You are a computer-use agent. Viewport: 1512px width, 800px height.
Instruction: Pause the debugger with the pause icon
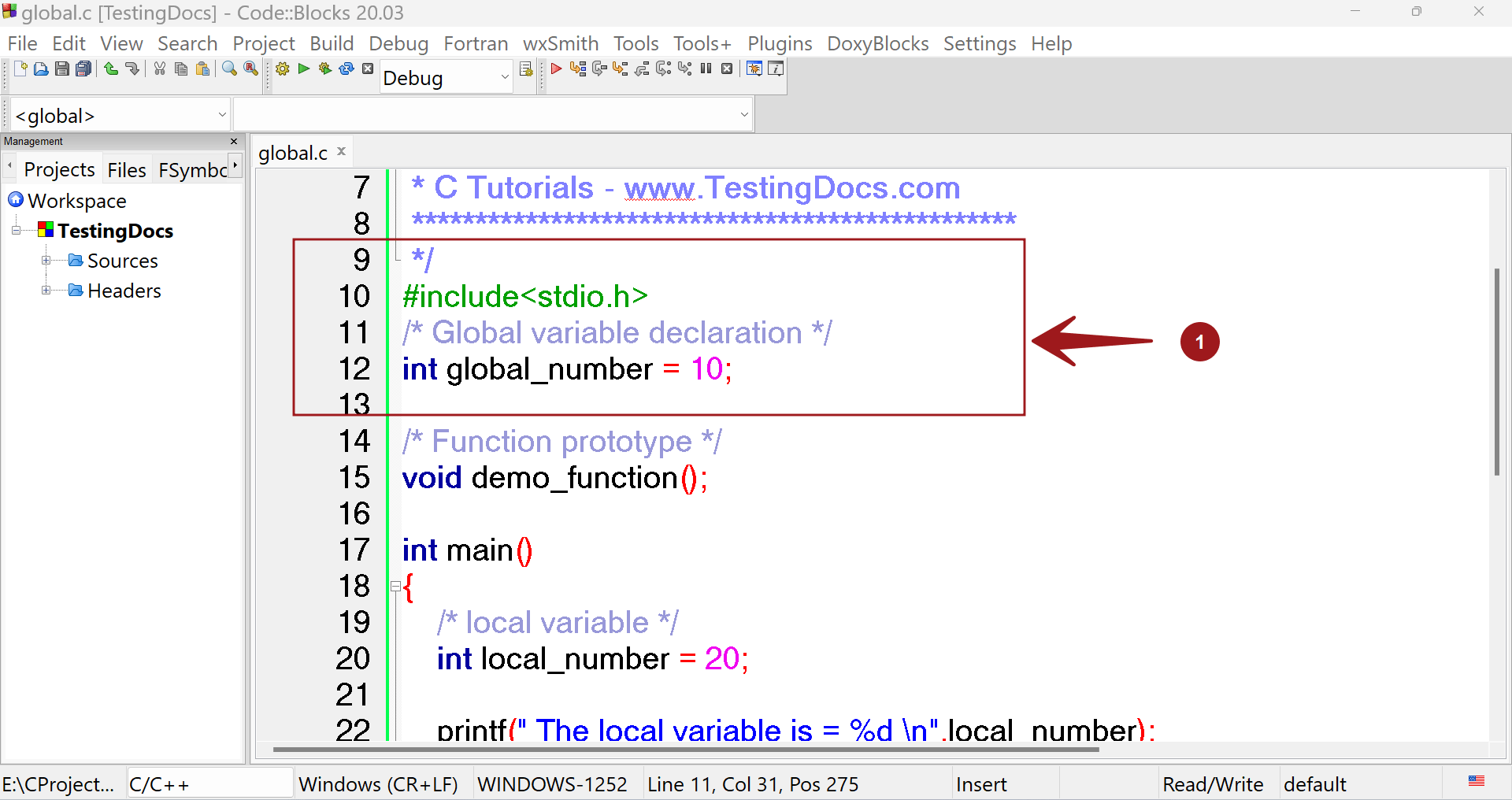point(706,69)
